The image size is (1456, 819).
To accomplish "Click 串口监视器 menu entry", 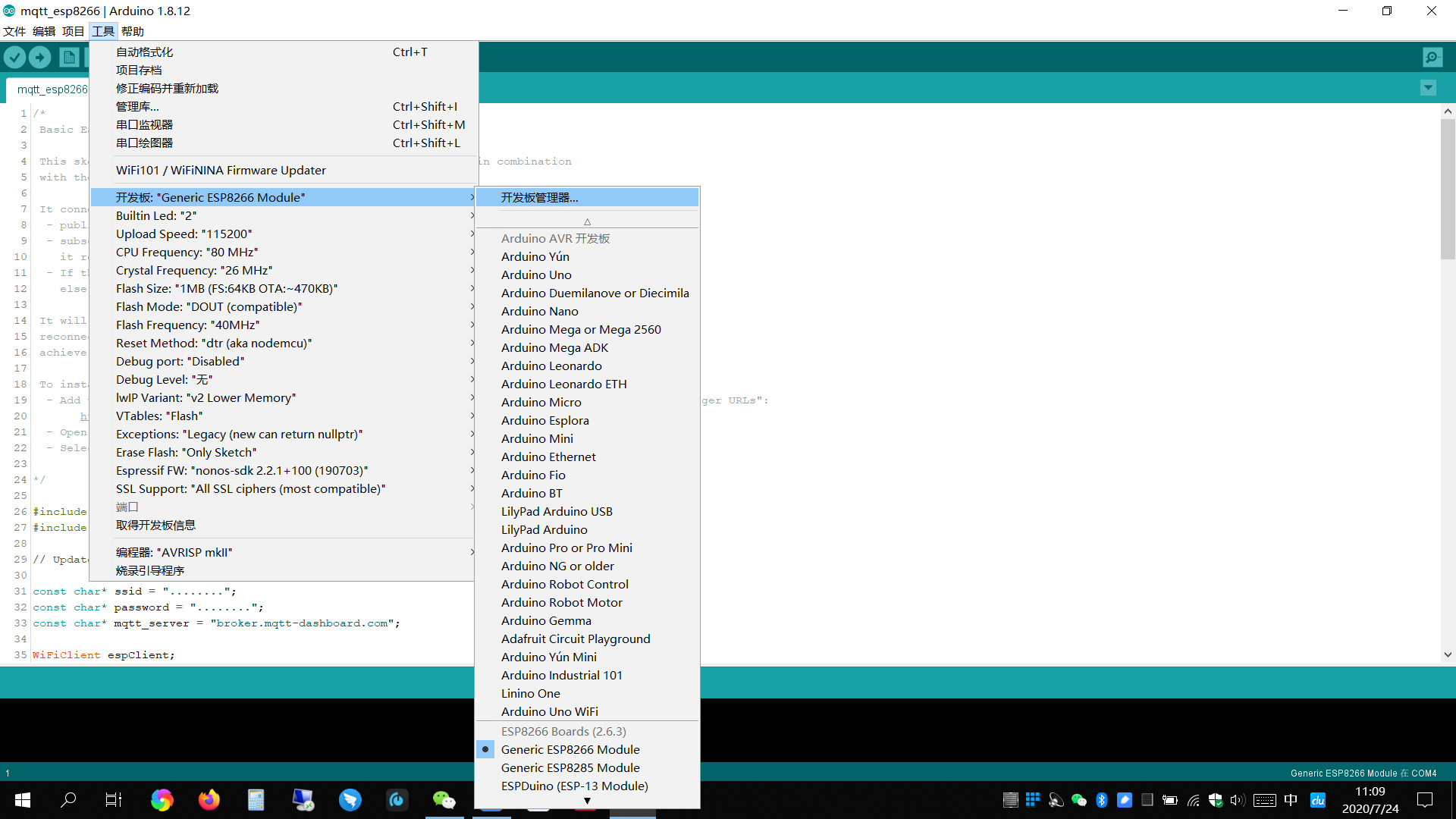I will tap(144, 124).
